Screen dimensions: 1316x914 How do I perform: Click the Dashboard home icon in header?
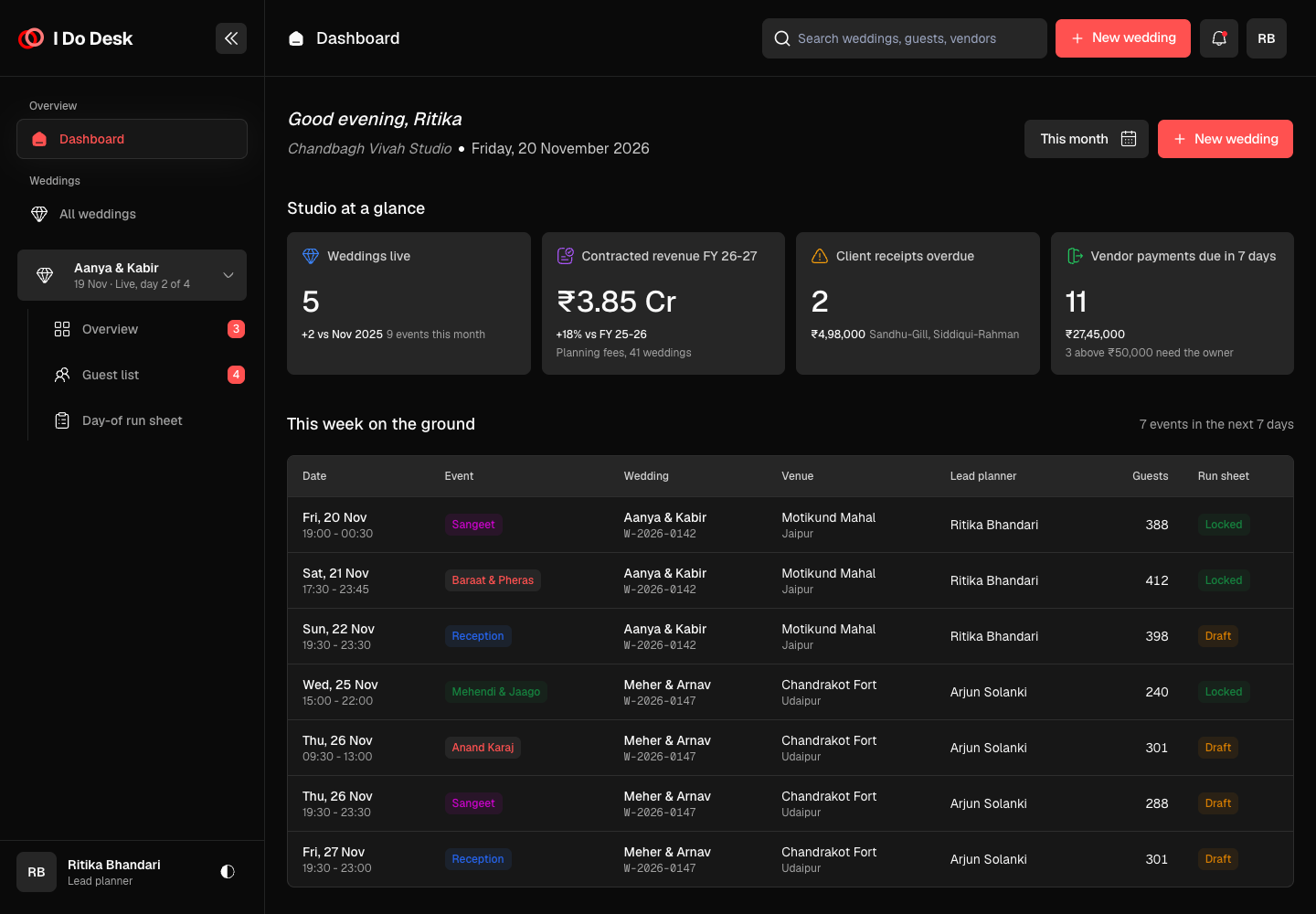tap(296, 38)
